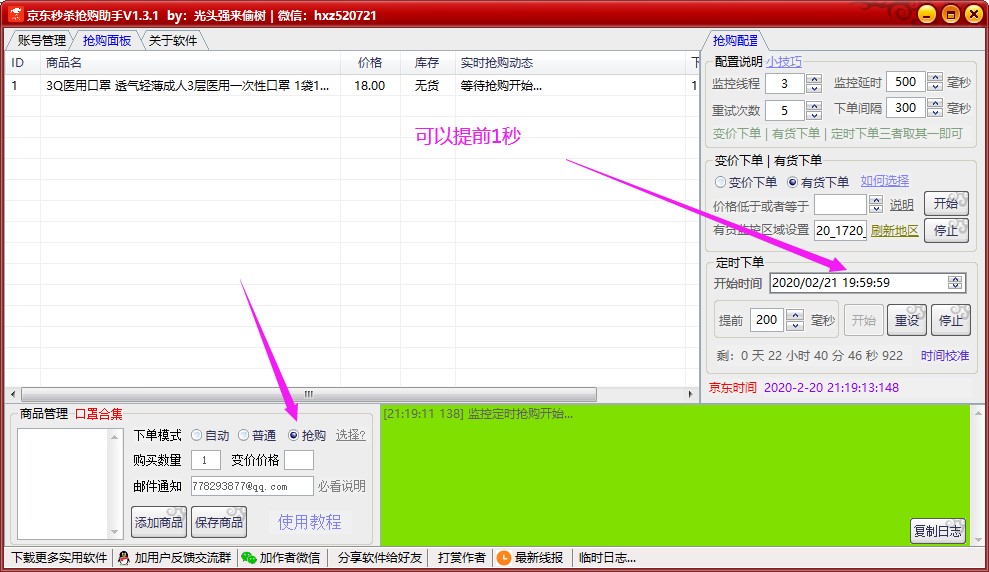Screen dimensions: 989x572
Task: Click the 开始 button in 变价下单 section
Action: [946, 204]
